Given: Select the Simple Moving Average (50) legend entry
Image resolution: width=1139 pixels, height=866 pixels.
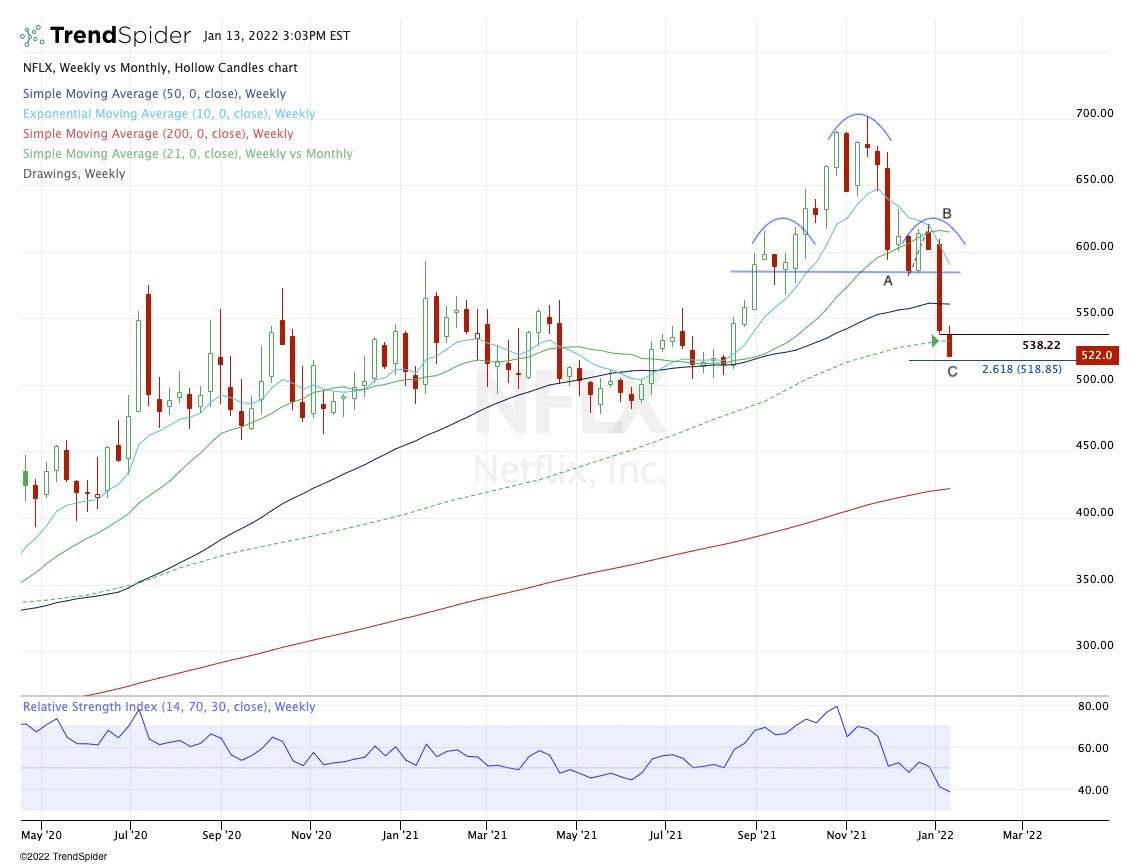Looking at the screenshot, I should click(x=155, y=94).
